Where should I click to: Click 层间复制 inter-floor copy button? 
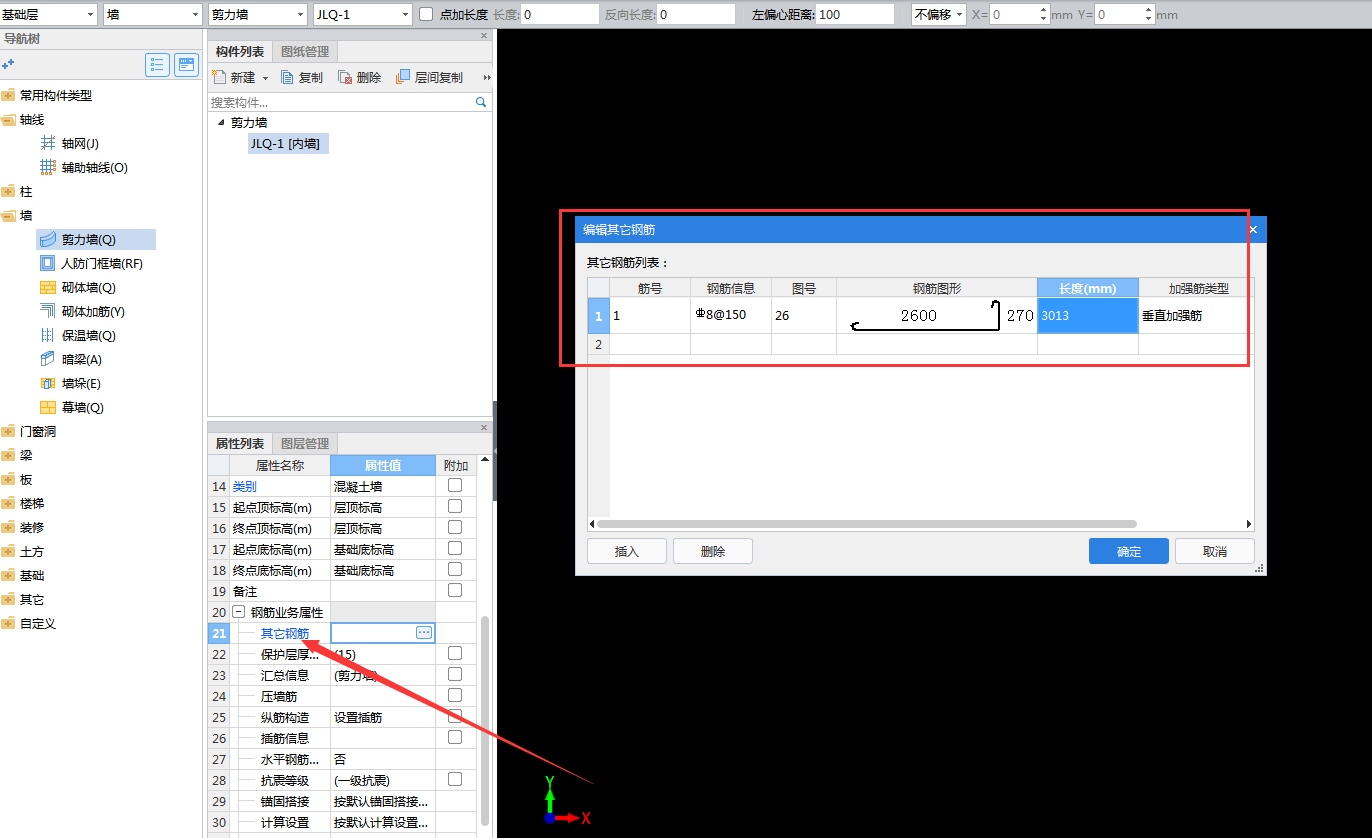coord(430,77)
